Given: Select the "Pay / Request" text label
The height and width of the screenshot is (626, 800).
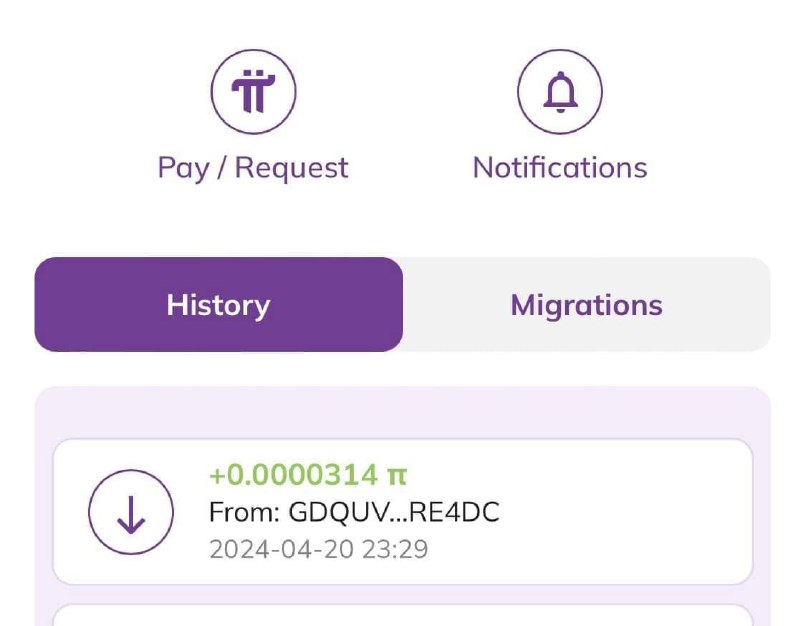Looking at the screenshot, I should click(253, 167).
